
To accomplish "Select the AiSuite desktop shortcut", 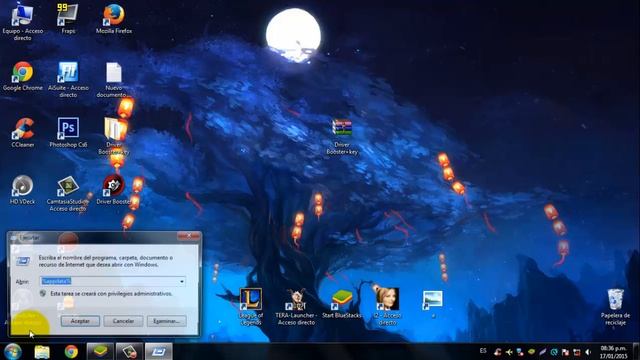I will tap(68, 80).
